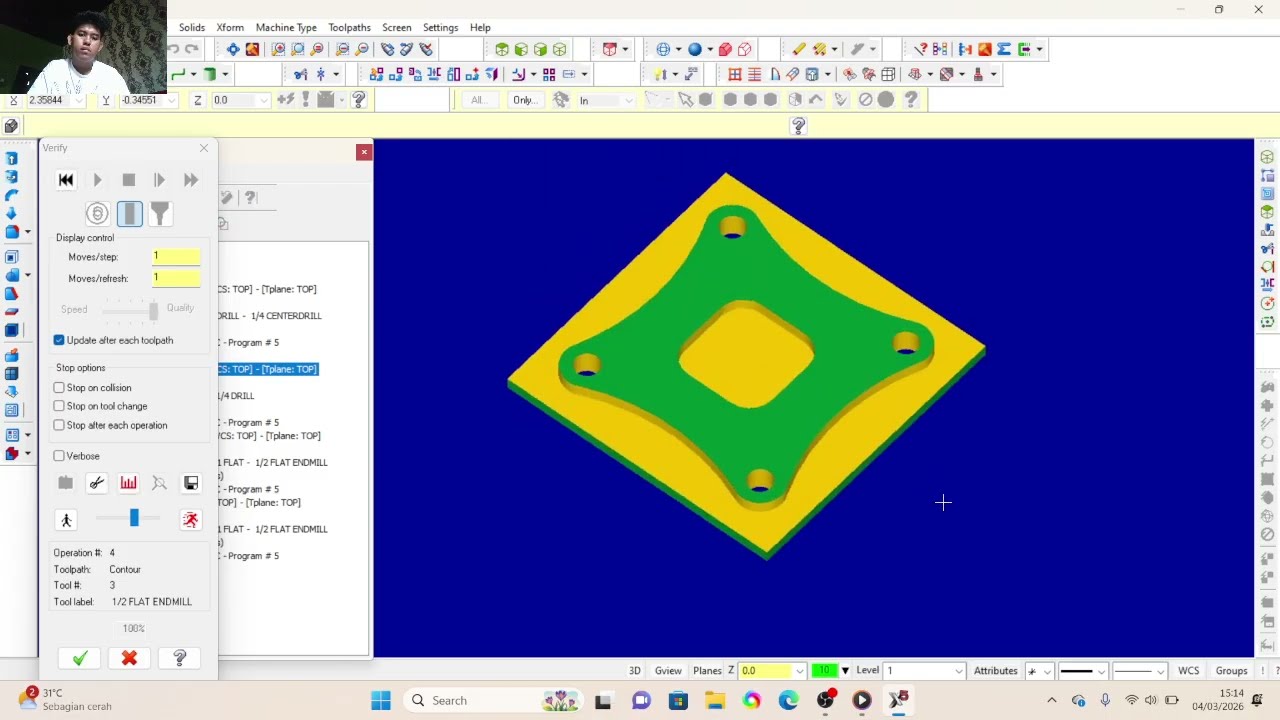Set fastest speed with running man icon
This screenshot has width=1280, height=720.
(190, 520)
